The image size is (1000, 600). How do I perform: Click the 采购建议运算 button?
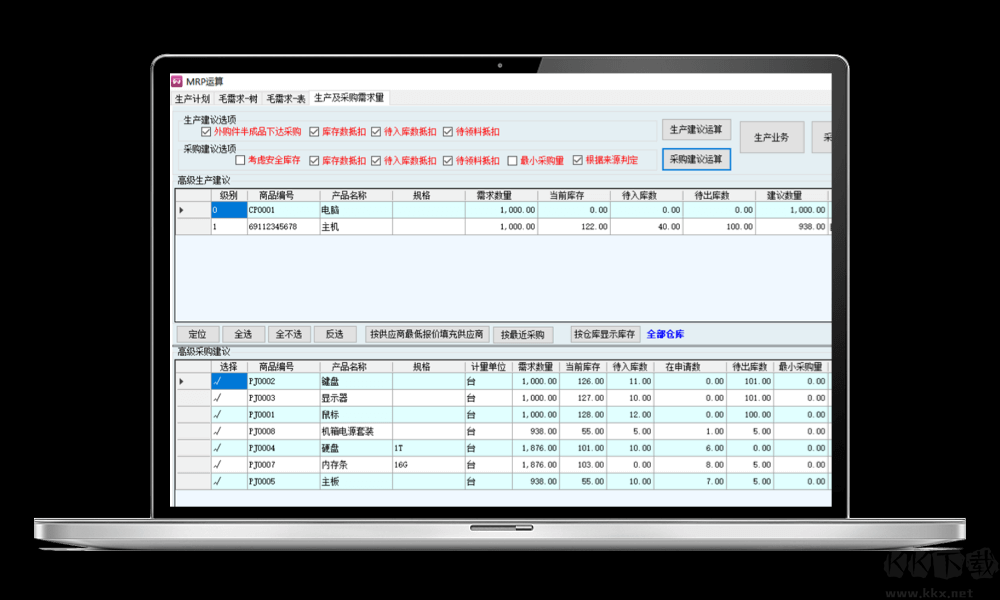coord(696,159)
